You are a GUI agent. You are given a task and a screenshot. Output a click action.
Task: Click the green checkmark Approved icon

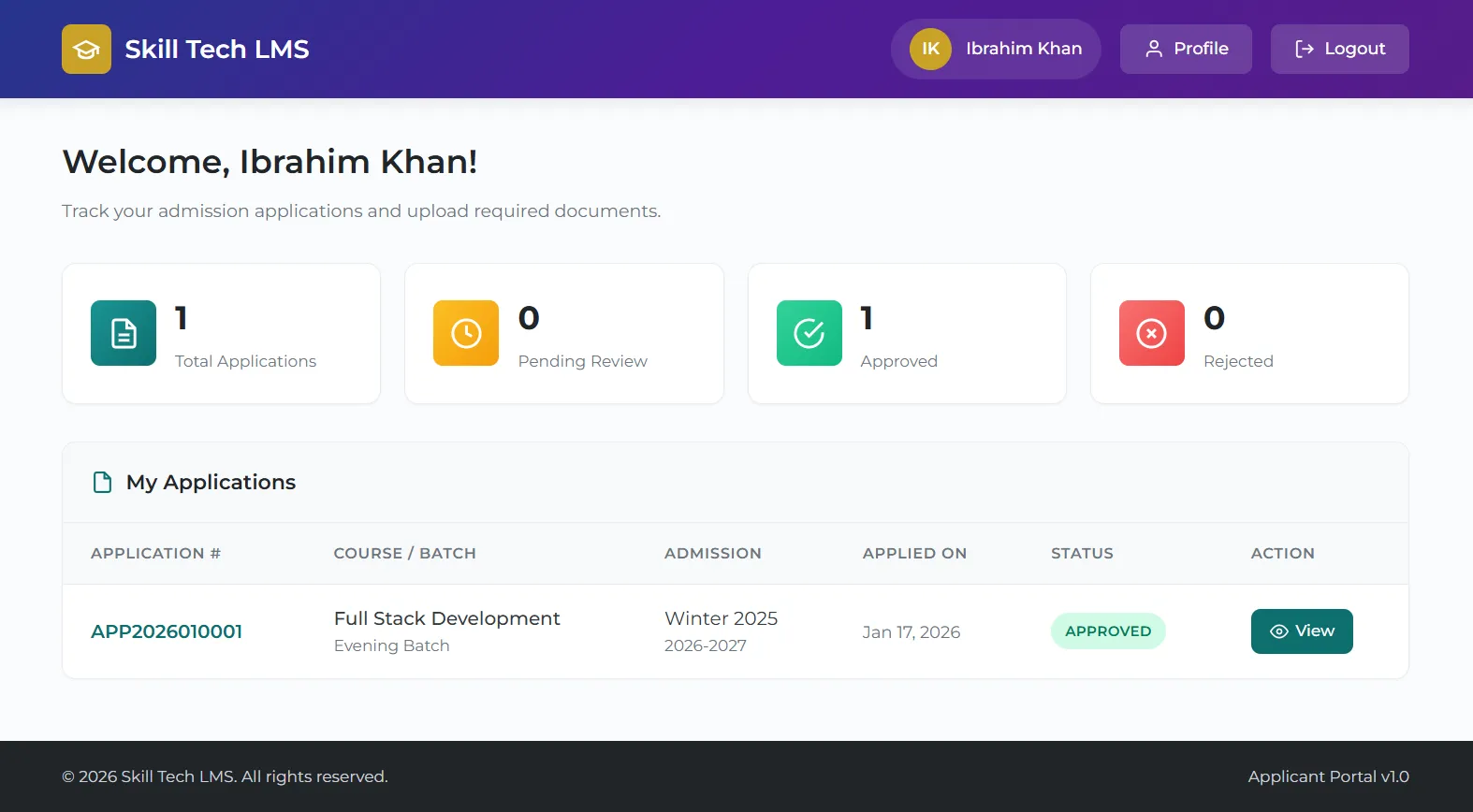[809, 333]
